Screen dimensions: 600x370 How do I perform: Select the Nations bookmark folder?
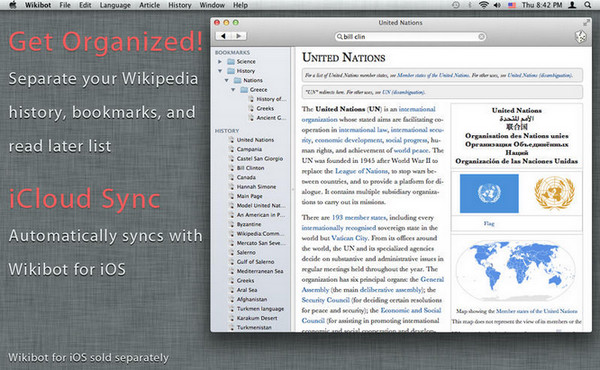coord(253,80)
